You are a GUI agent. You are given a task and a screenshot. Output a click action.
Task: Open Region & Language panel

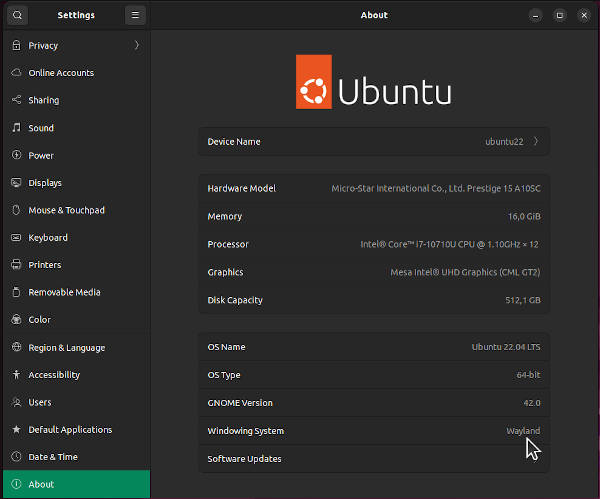pos(77,347)
